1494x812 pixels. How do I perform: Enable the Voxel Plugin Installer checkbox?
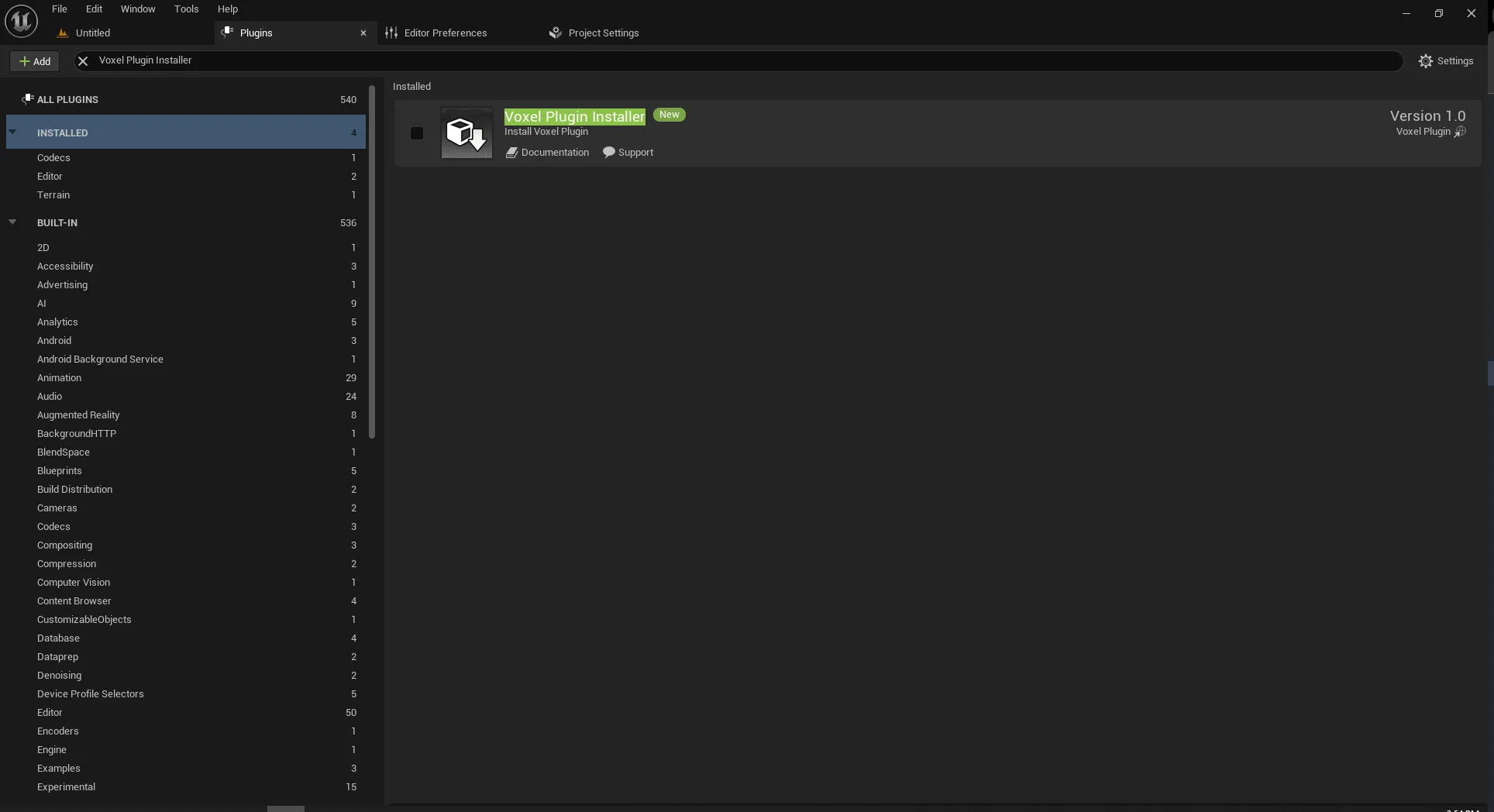click(417, 133)
